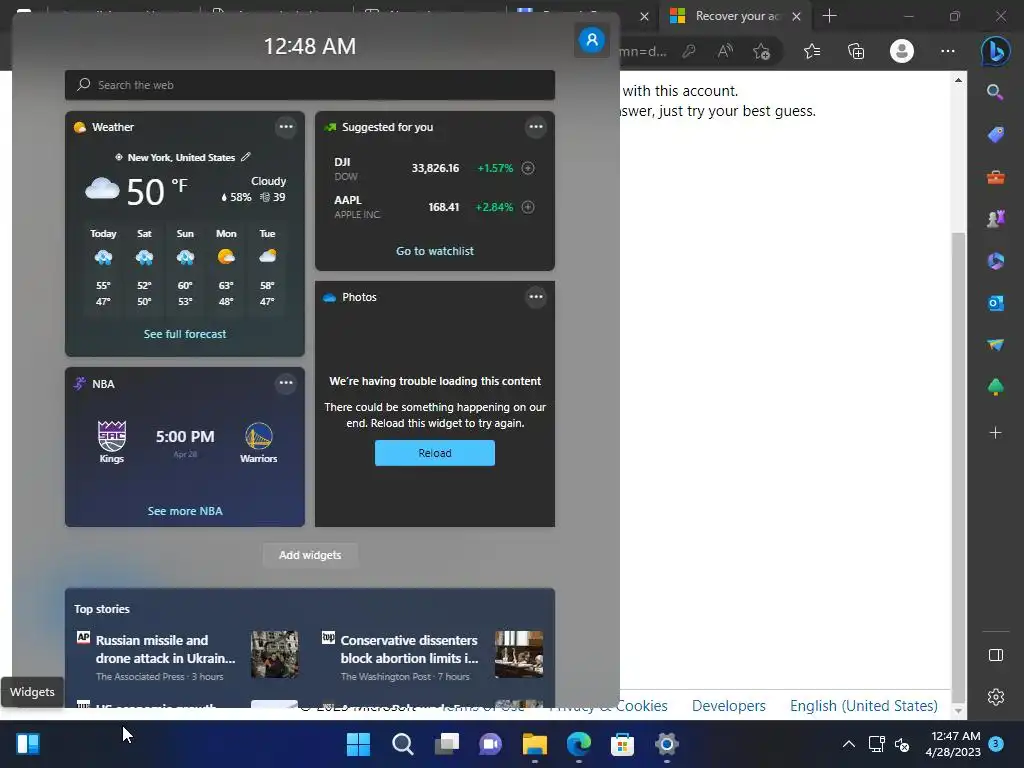This screenshot has height=768, width=1024.
Task: Select the AAPL Apple Inc stock row
Action: pyautogui.click(x=434, y=207)
